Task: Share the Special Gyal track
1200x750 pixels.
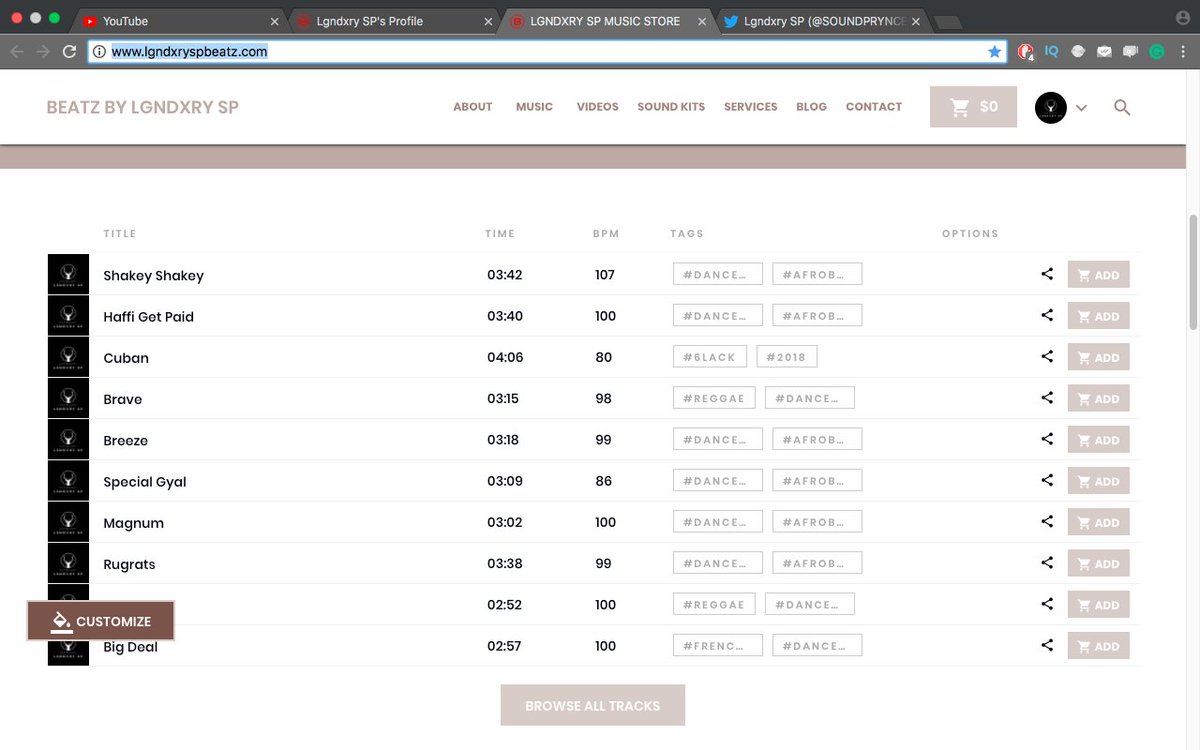Action: pyautogui.click(x=1047, y=481)
